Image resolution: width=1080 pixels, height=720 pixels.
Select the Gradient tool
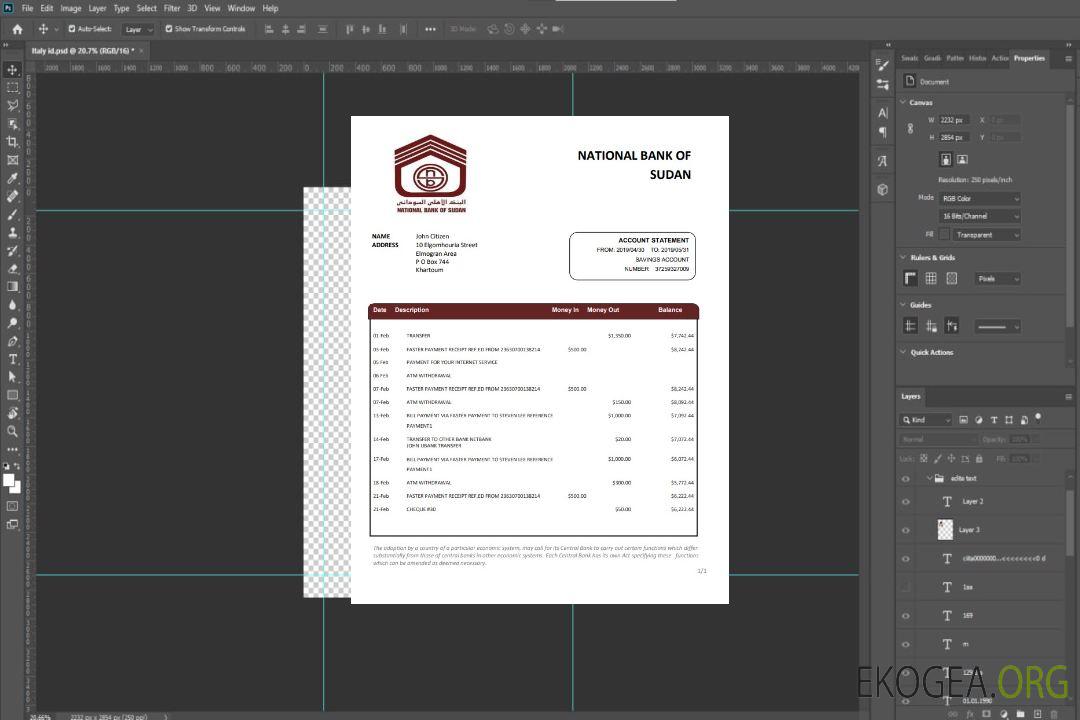(12, 287)
